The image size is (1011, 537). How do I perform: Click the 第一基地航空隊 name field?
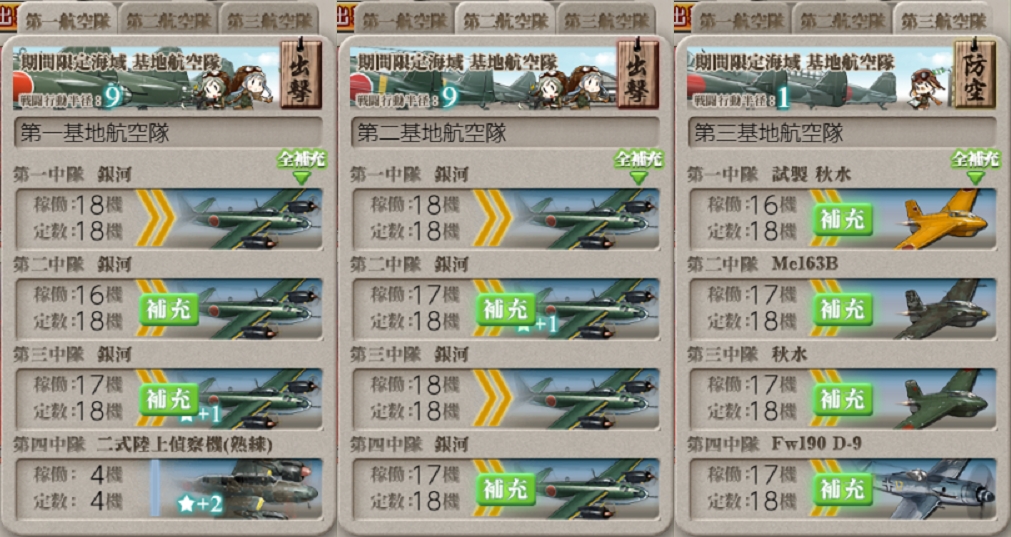(x=169, y=133)
